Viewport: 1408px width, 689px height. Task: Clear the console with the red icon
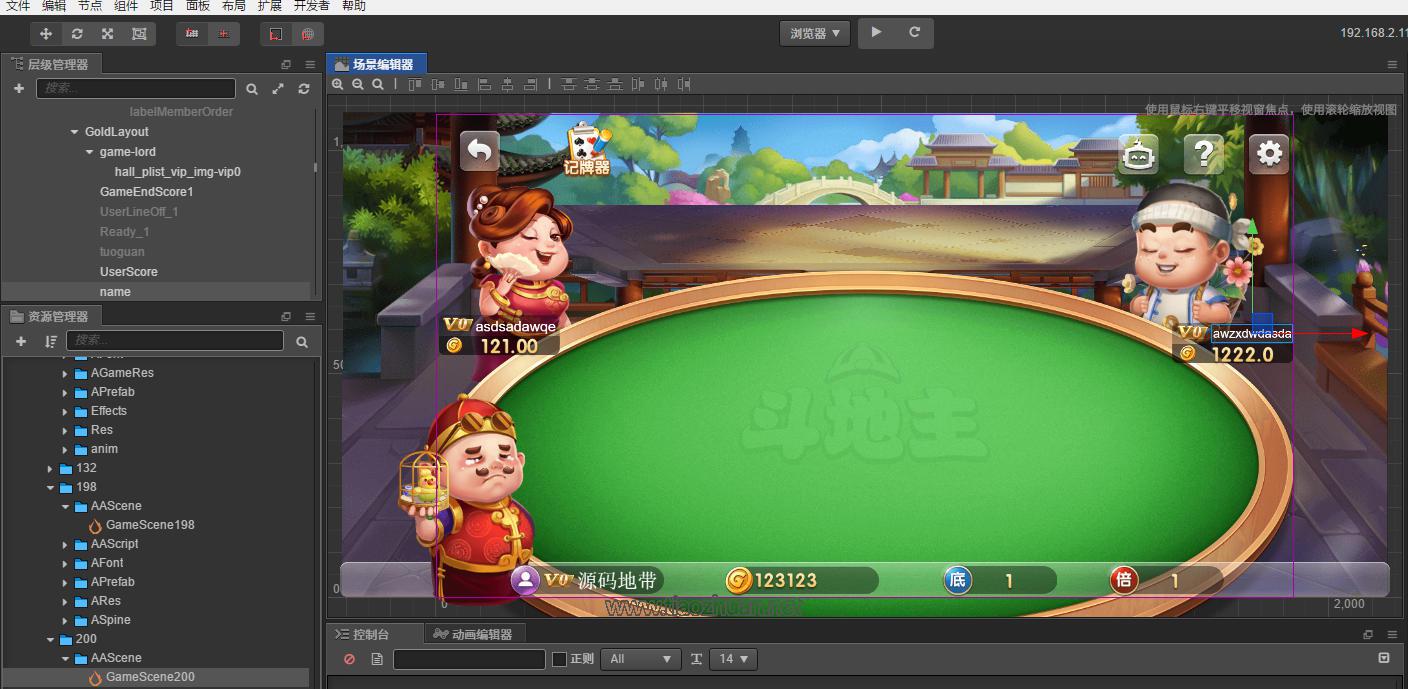click(x=349, y=659)
